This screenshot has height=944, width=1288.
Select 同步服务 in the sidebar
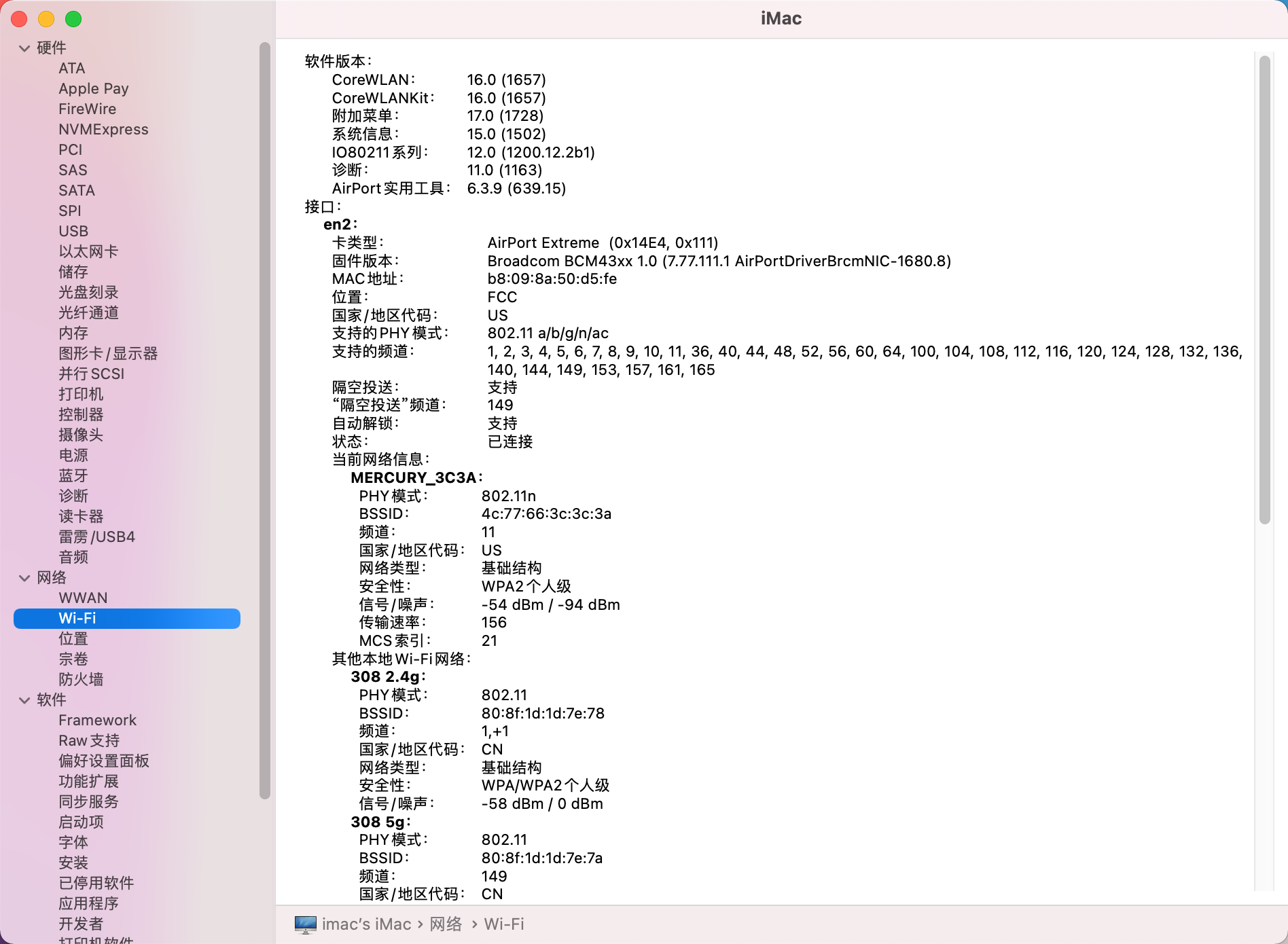(88, 802)
